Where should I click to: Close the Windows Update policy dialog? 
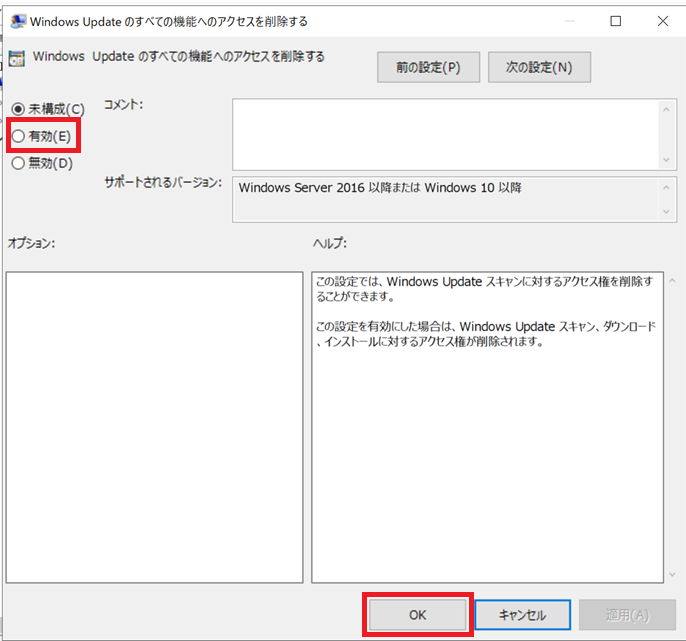pos(663,21)
